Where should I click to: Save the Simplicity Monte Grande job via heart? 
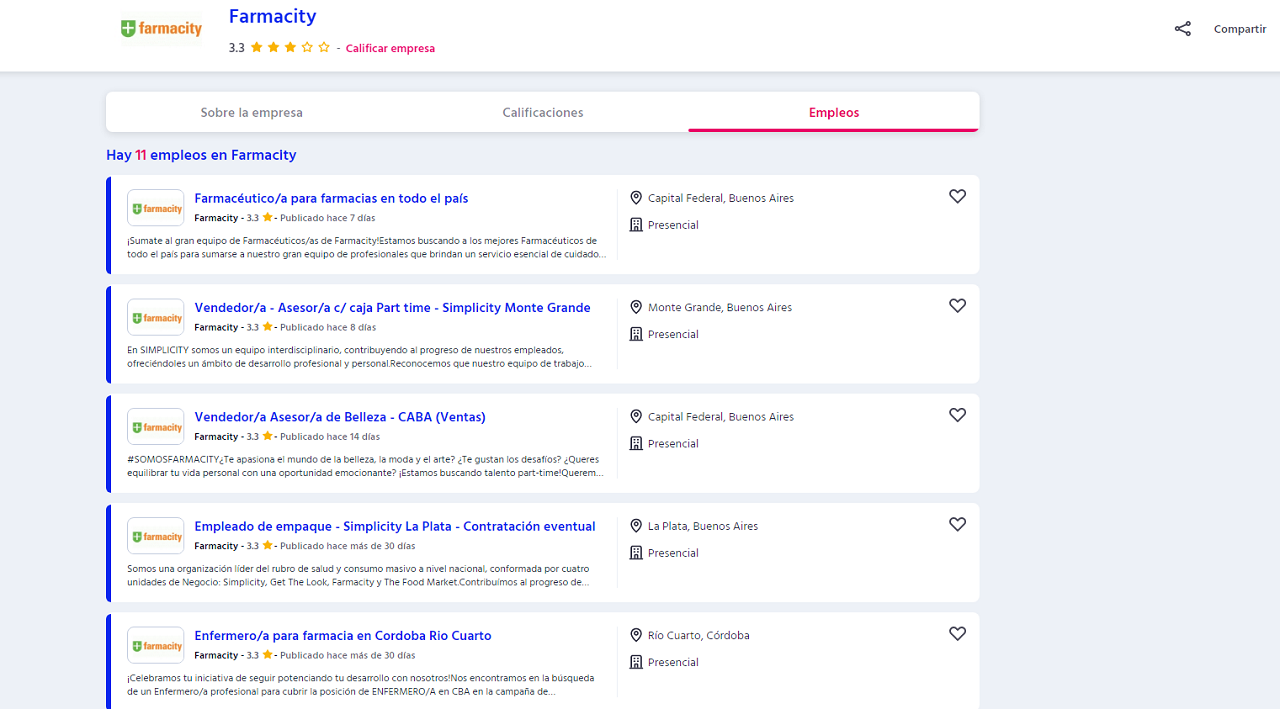957,306
